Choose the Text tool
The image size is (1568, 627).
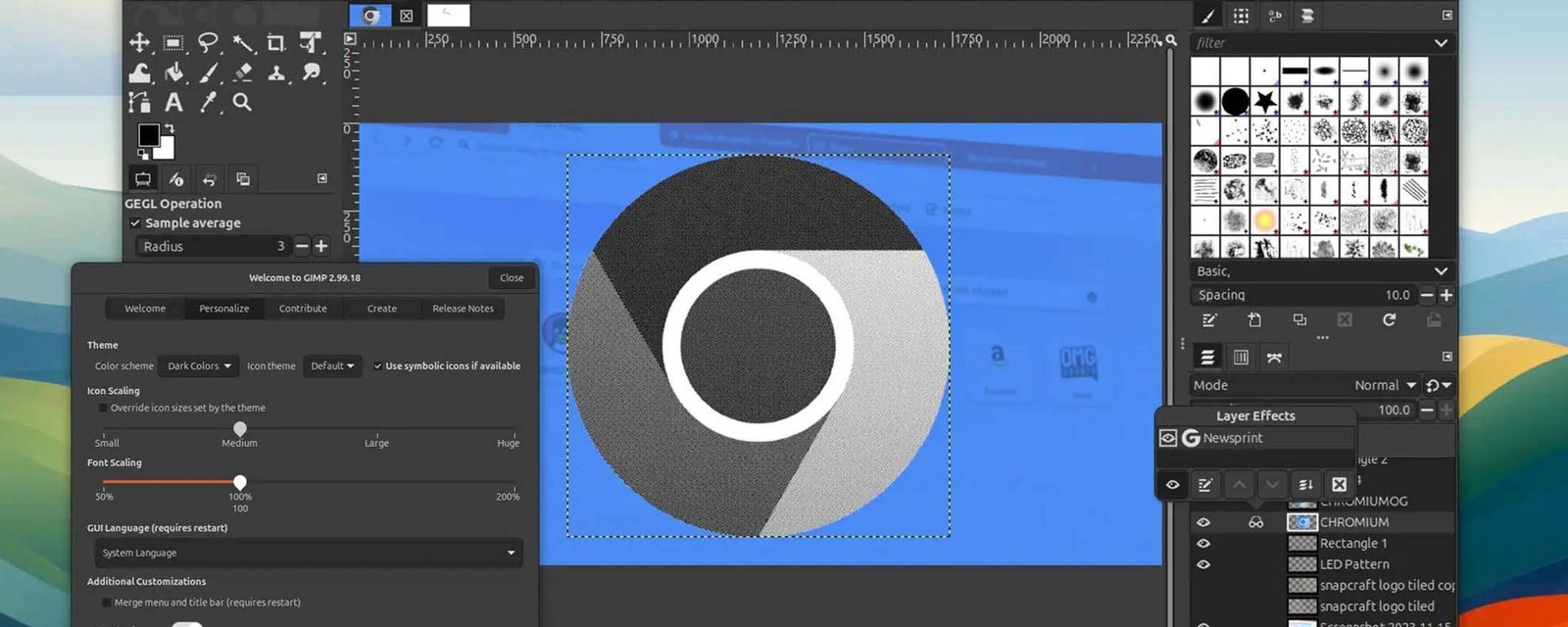point(173,102)
